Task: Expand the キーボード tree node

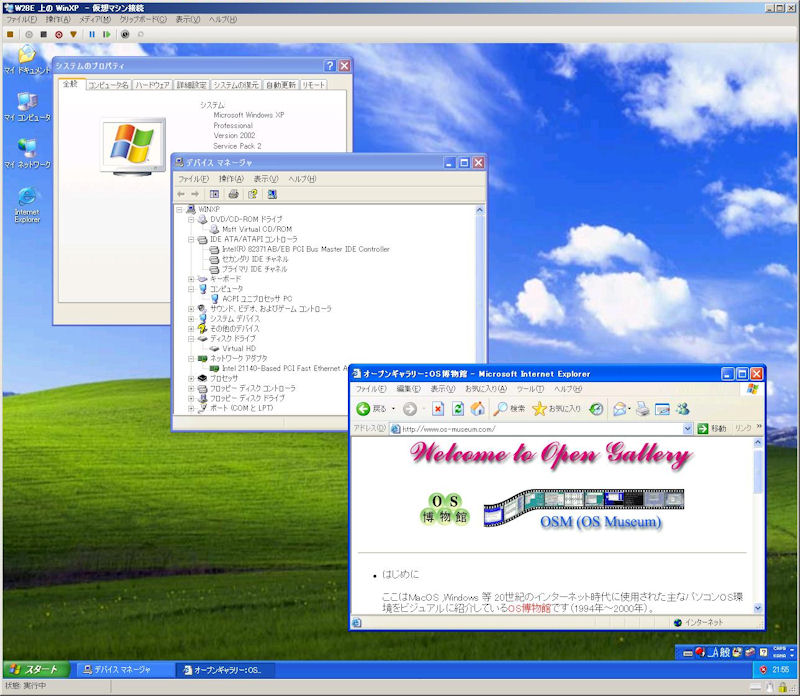Action: (x=191, y=279)
